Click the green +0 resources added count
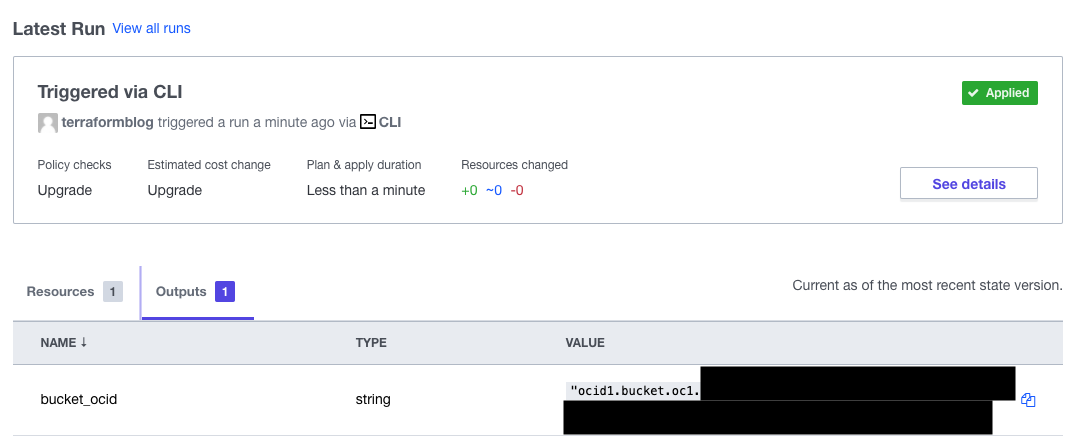 click(469, 190)
